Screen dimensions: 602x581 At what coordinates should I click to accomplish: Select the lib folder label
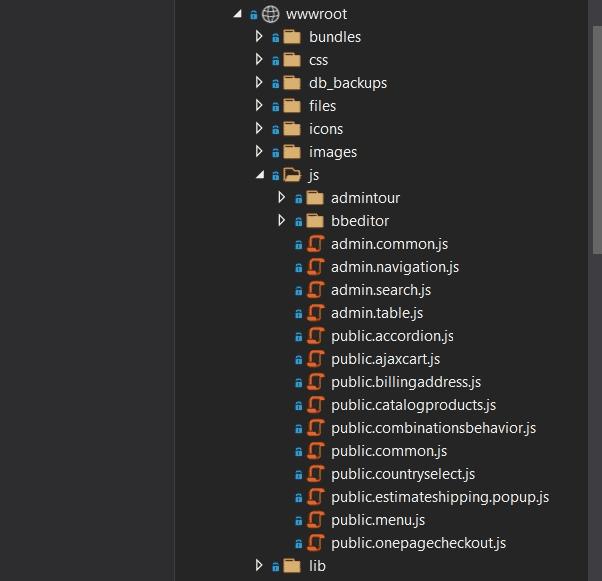coord(317,566)
